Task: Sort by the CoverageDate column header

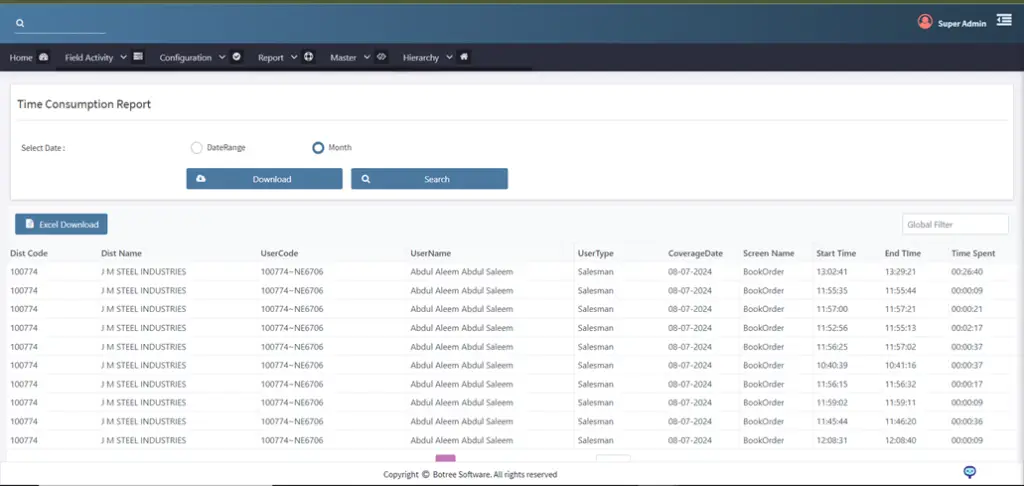Action: pyautogui.click(x=696, y=253)
